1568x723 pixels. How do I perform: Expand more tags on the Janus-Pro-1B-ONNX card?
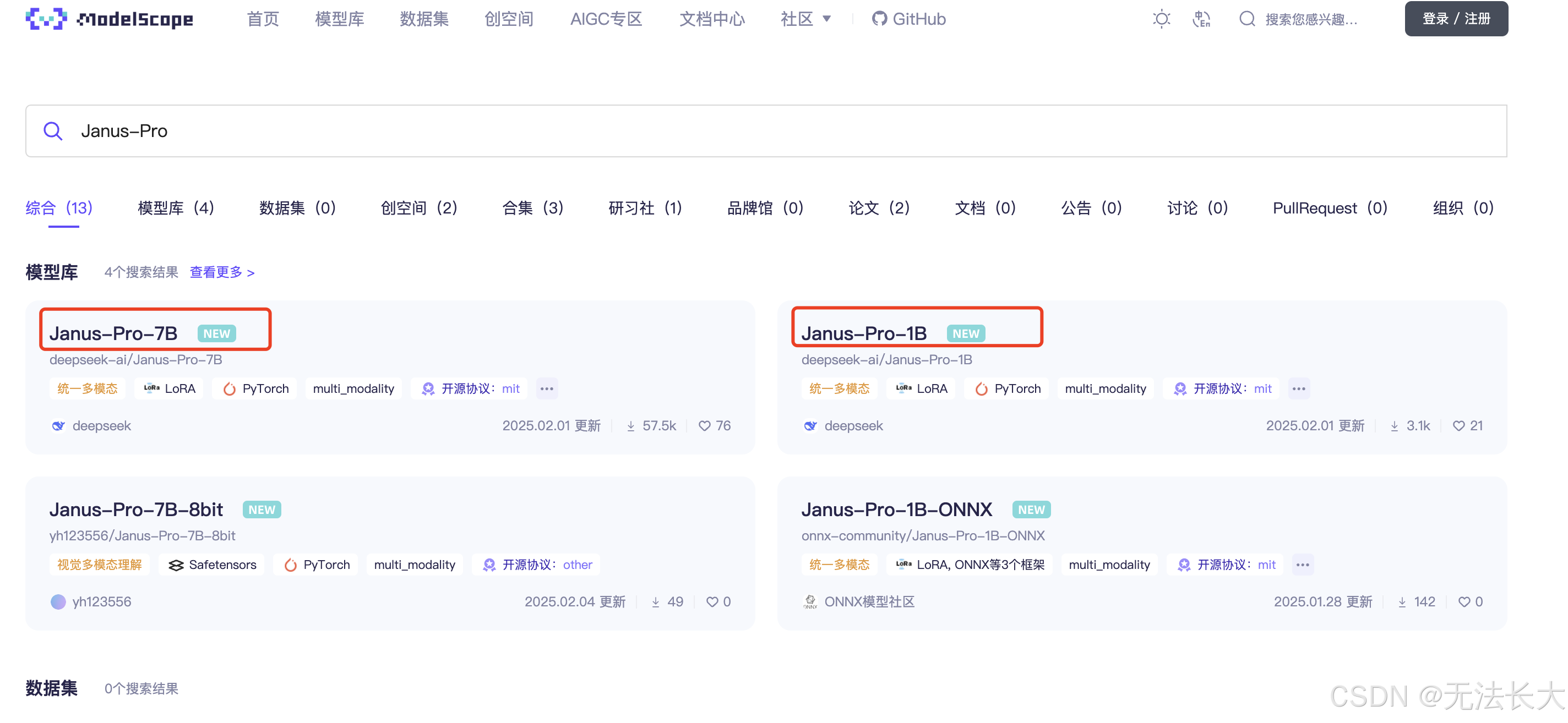coord(1302,565)
